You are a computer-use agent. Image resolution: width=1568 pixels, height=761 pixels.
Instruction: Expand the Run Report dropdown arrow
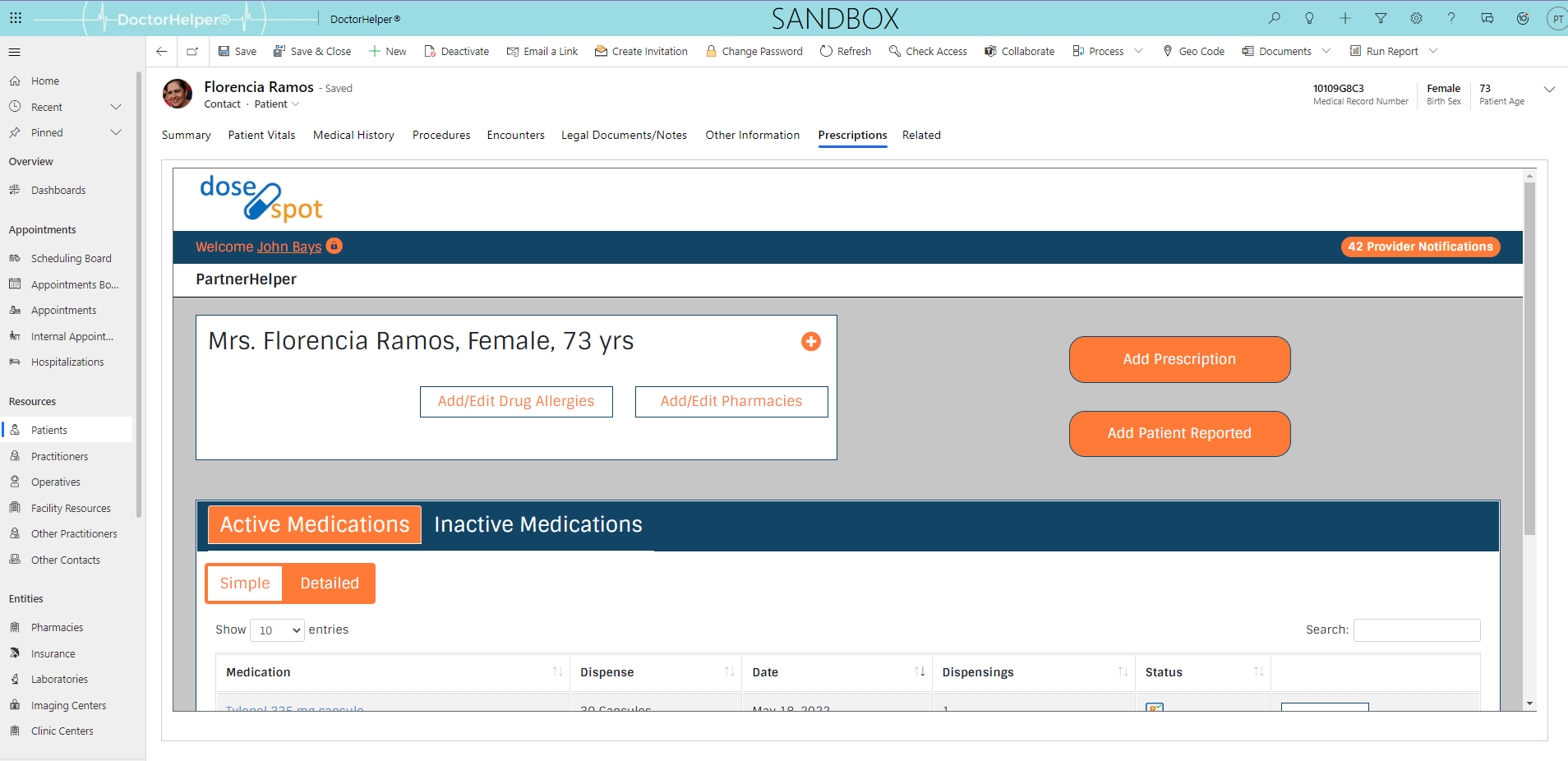click(1433, 51)
